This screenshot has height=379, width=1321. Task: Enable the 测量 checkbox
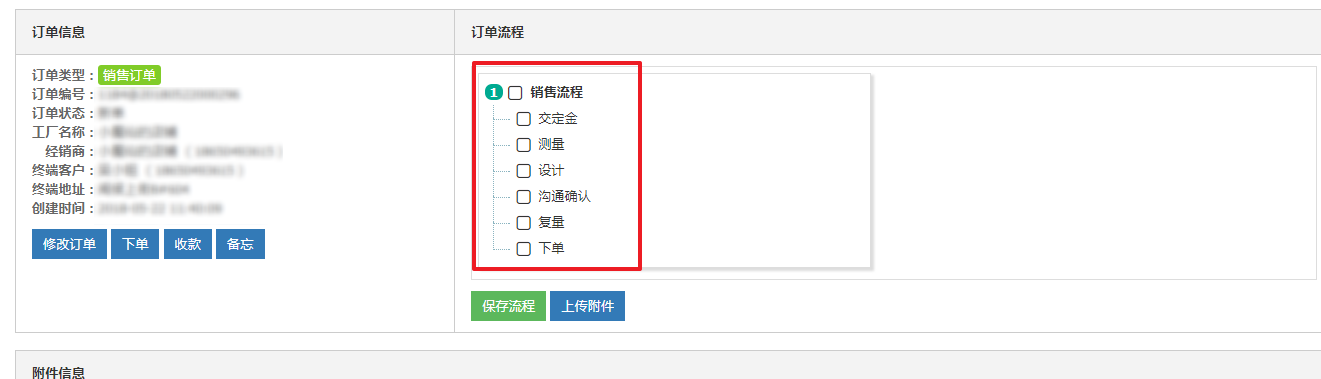523,145
